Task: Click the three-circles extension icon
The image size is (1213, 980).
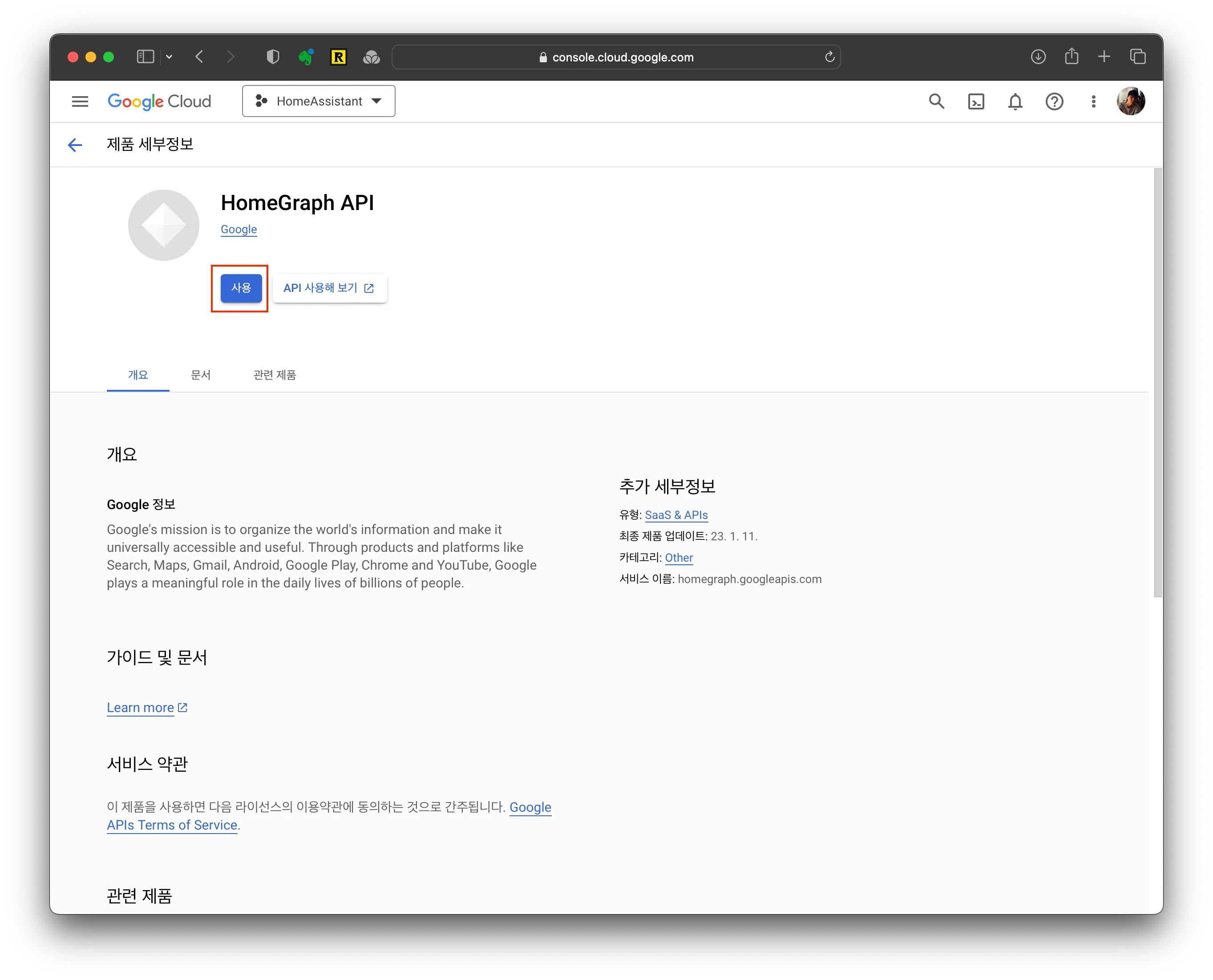Action: pos(372,57)
